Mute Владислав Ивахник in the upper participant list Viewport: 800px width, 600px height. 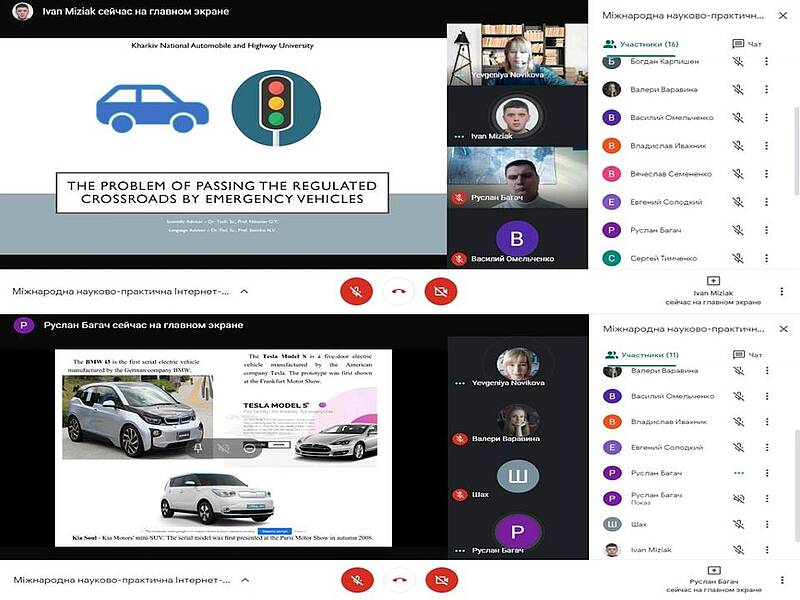tap(738, 146)
